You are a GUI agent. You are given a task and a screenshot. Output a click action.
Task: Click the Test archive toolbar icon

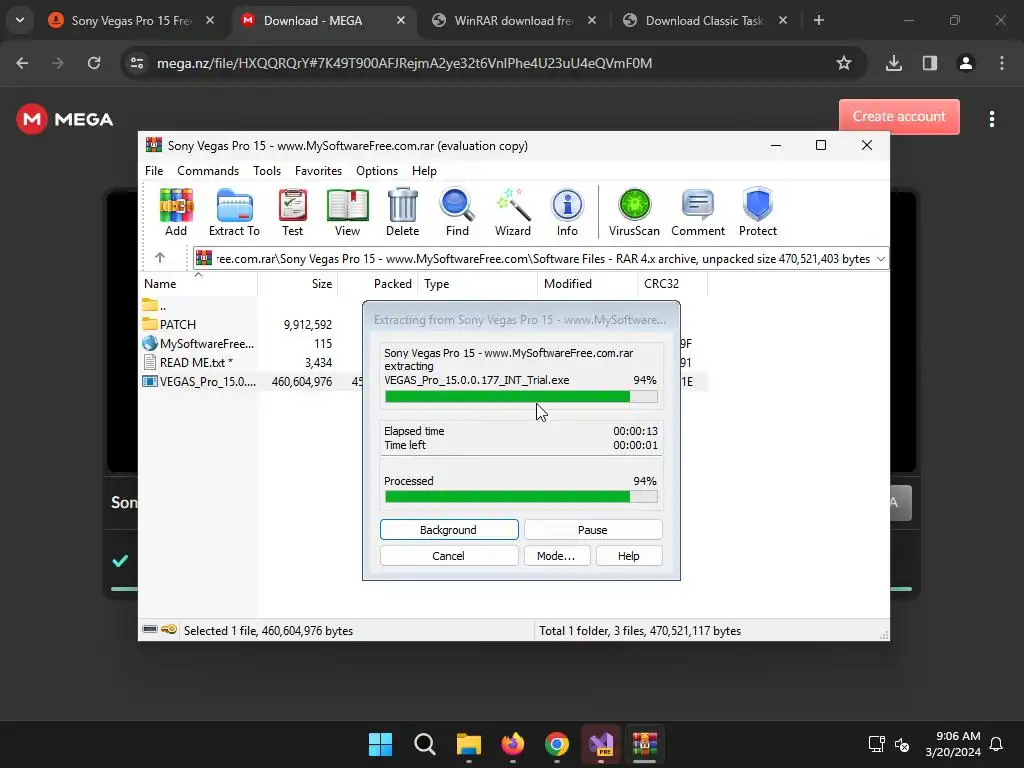[292, 212]
